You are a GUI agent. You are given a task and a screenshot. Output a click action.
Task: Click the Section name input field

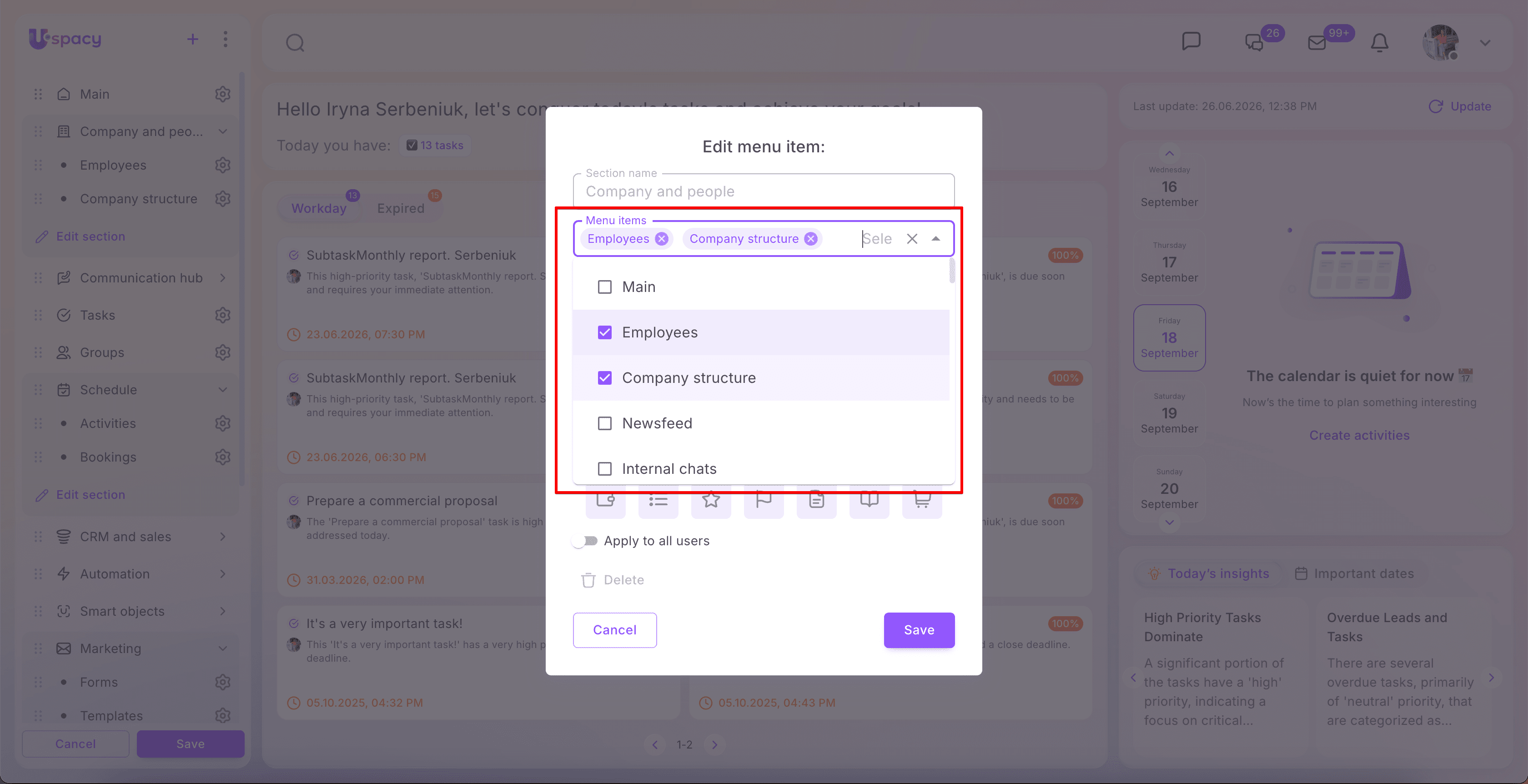pos(764,191)
